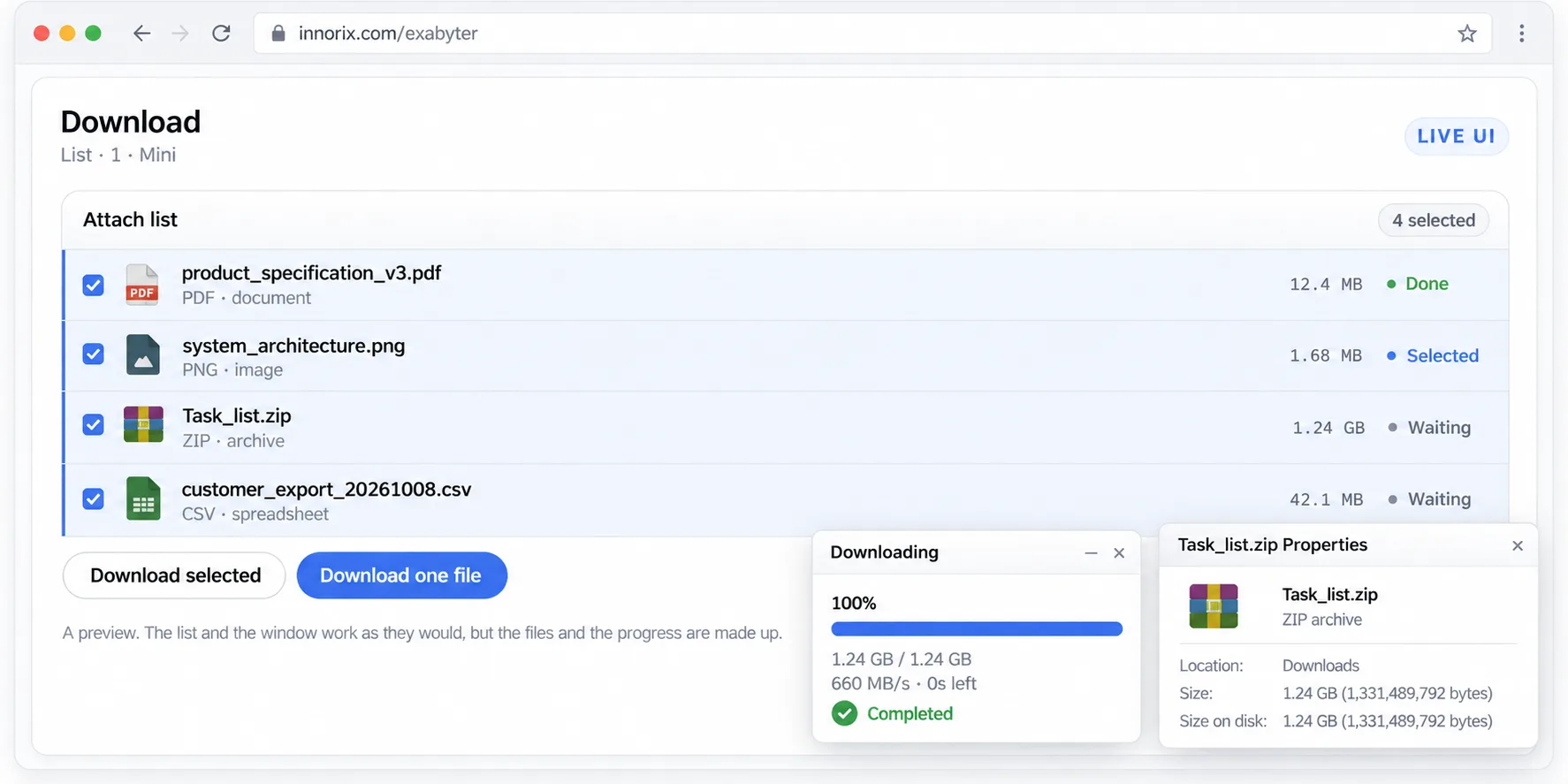Viewport: 1568px width, 784px height.
Task: Open the browser three-dot menu
Action: pyautogui.click(x=1521, y=34)
